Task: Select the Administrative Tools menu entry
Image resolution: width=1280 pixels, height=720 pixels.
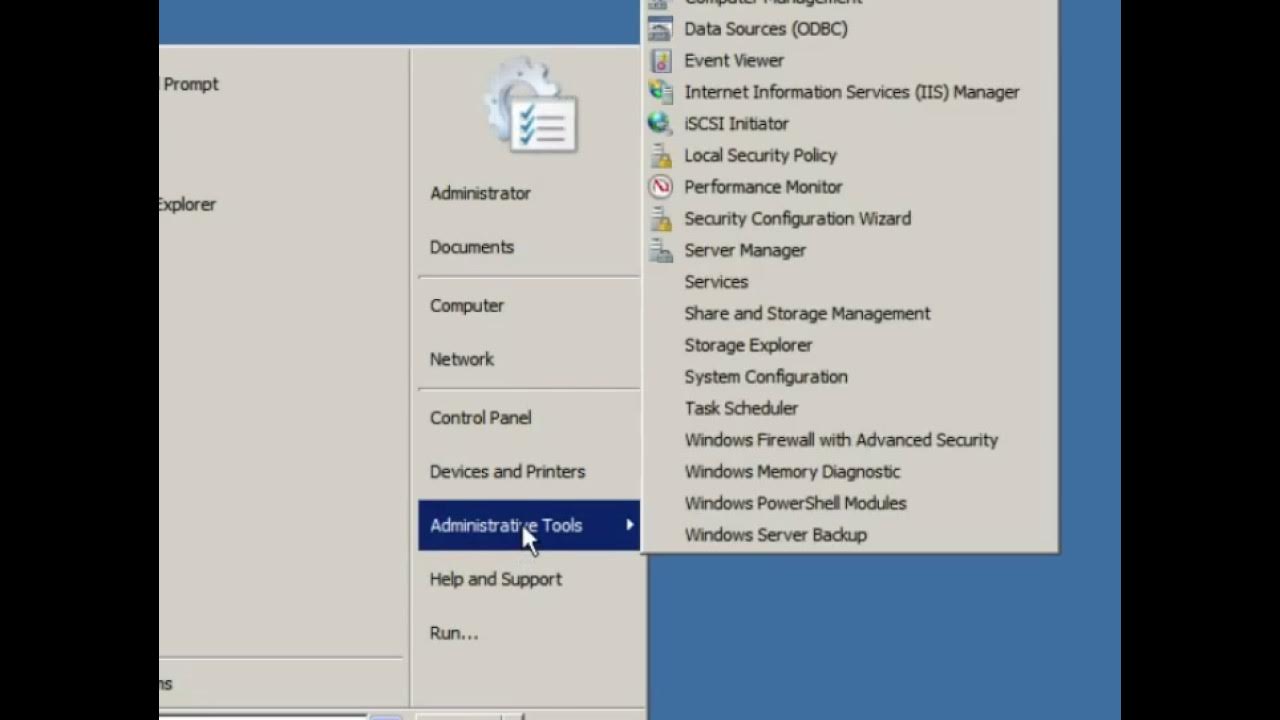Action: pos(529,525)
